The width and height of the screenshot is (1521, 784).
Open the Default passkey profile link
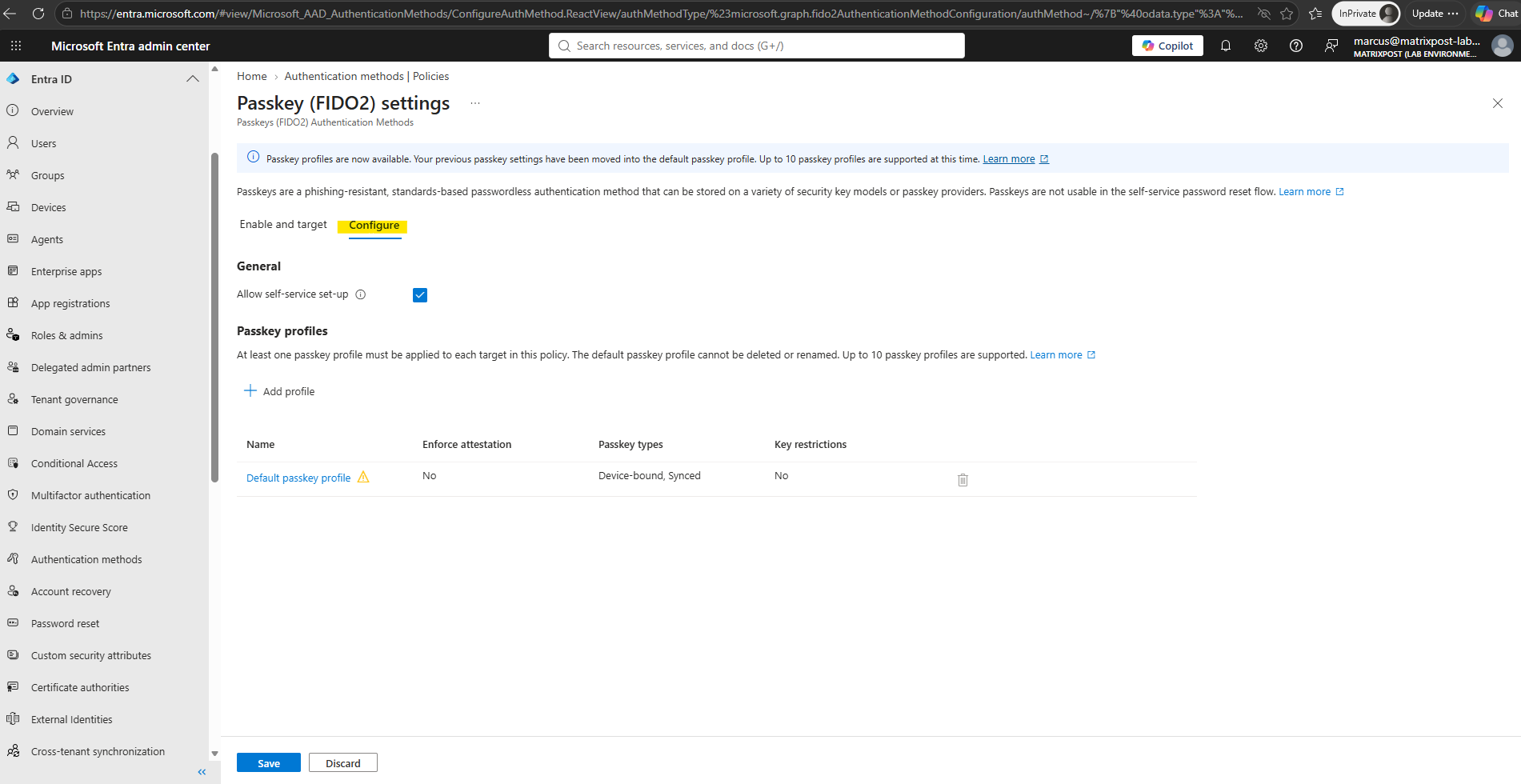pos(298,478)
